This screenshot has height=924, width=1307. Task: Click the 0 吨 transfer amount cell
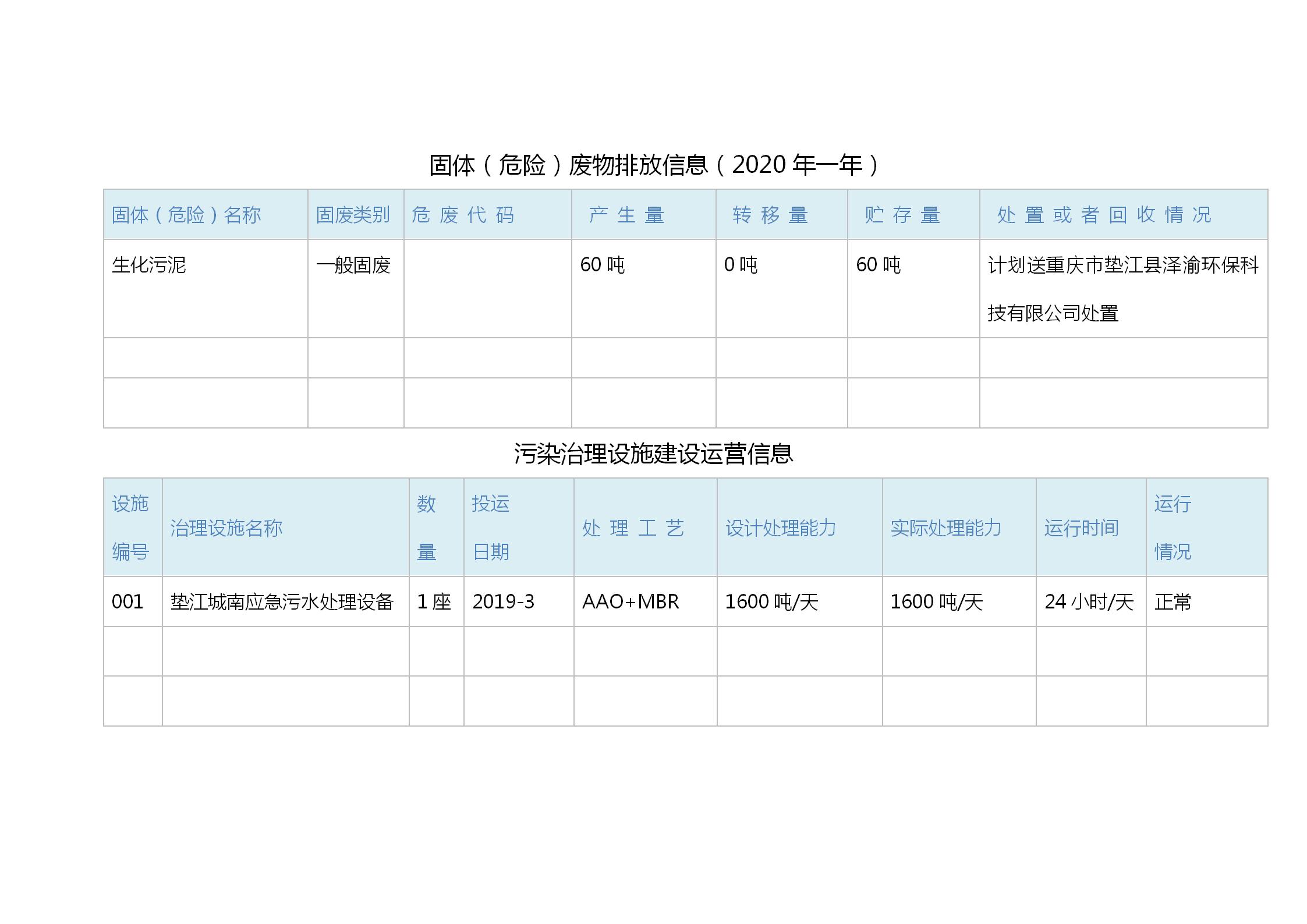[x=741, y=265]
